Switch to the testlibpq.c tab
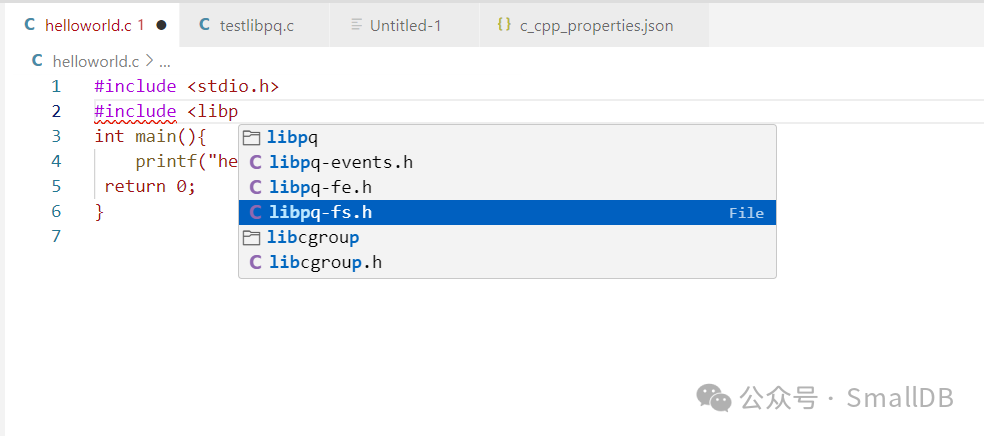The width and height of the screenshot is (984, 436). click(256, 25)
